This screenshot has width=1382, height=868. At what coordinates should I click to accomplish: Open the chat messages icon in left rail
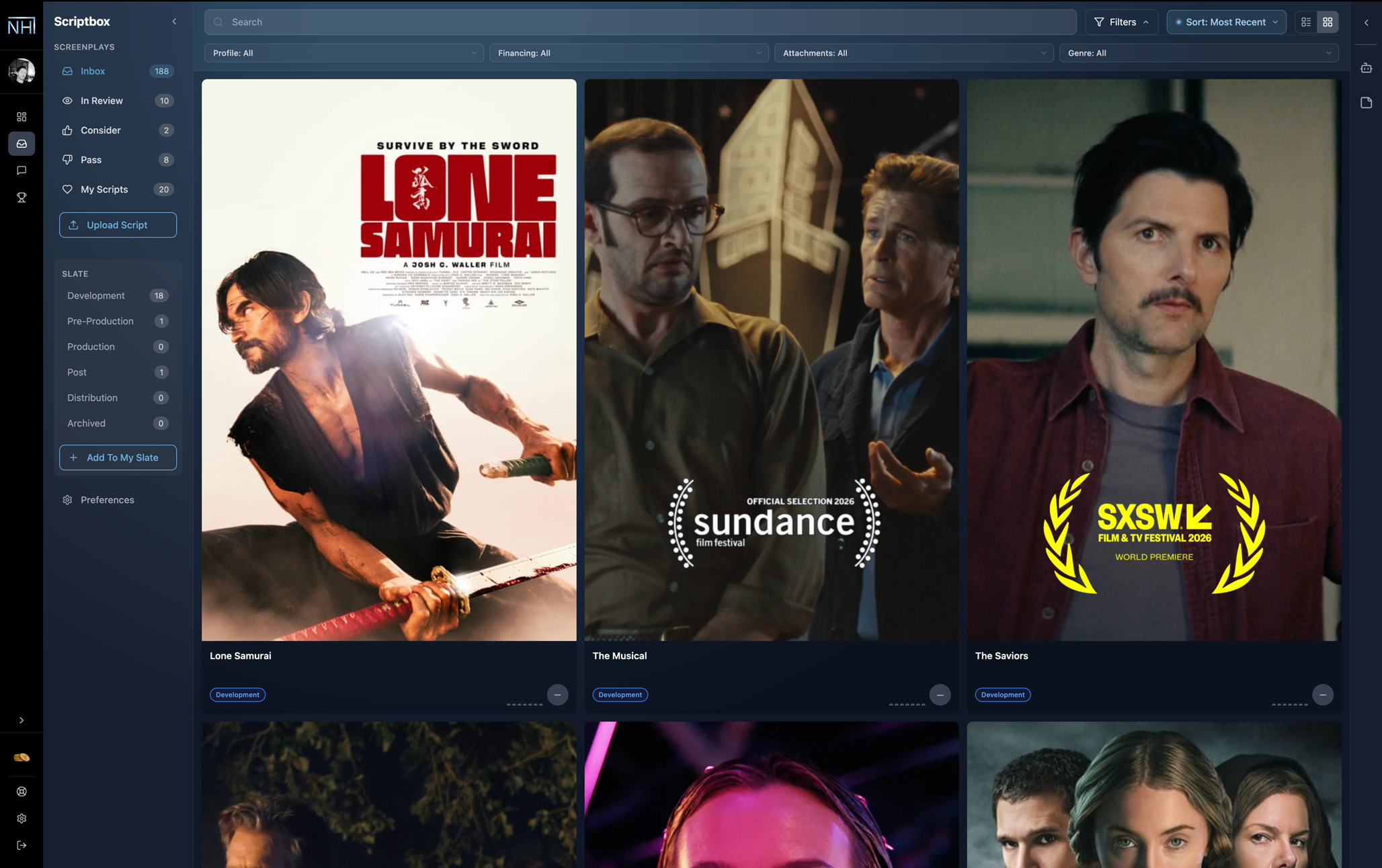click(x=22, y=171)
